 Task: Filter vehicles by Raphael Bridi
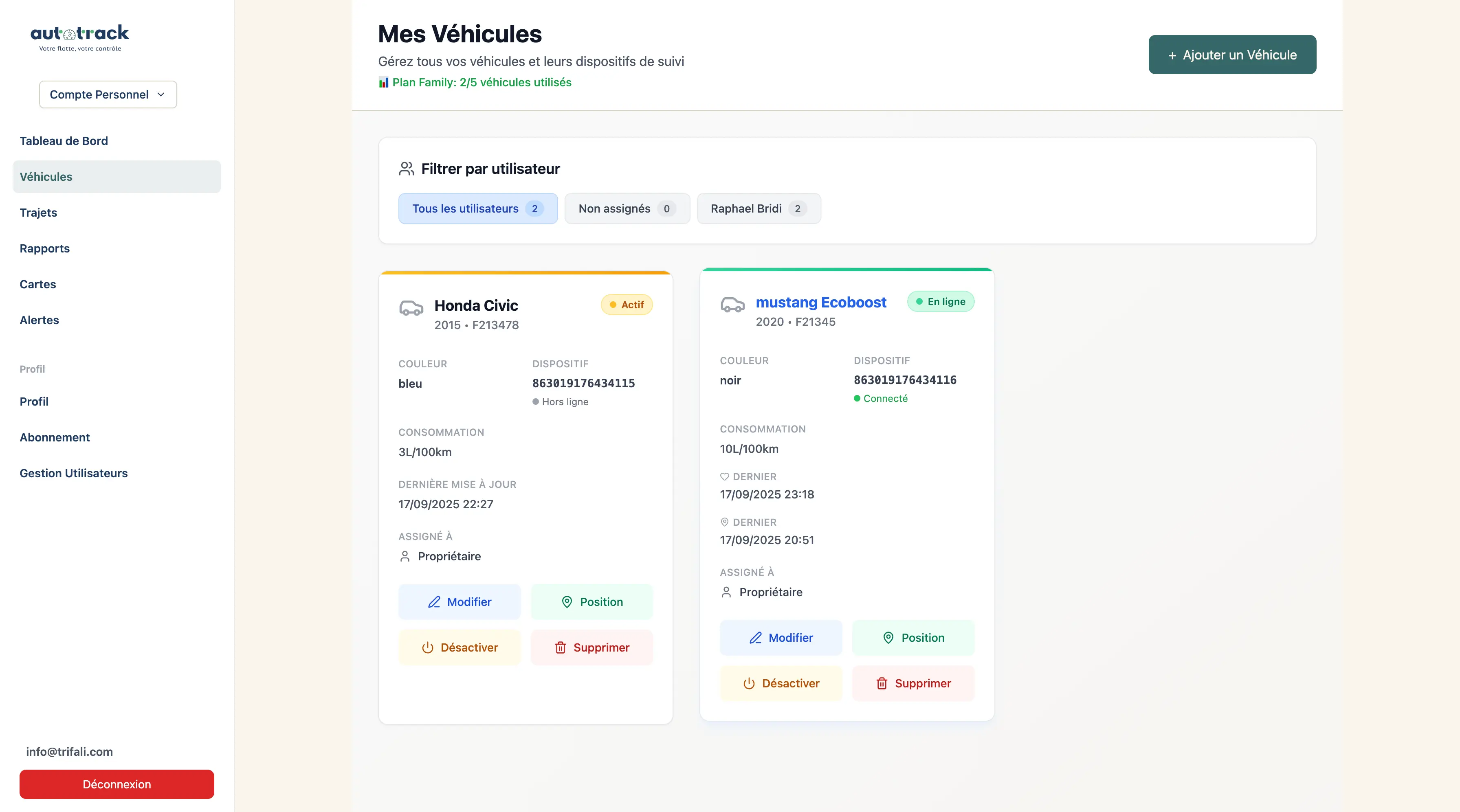click(x=759, y=208)
